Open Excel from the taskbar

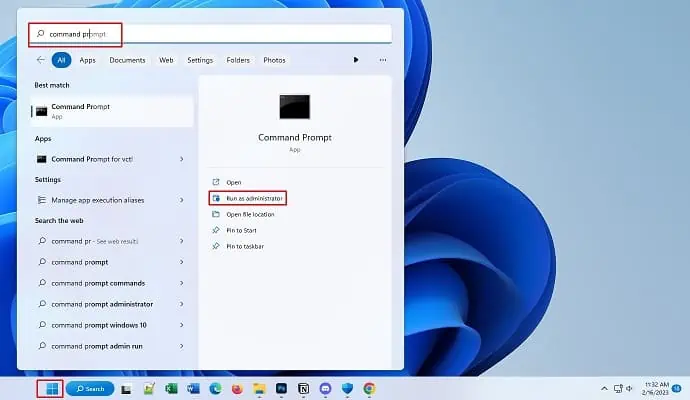[171, 388]
